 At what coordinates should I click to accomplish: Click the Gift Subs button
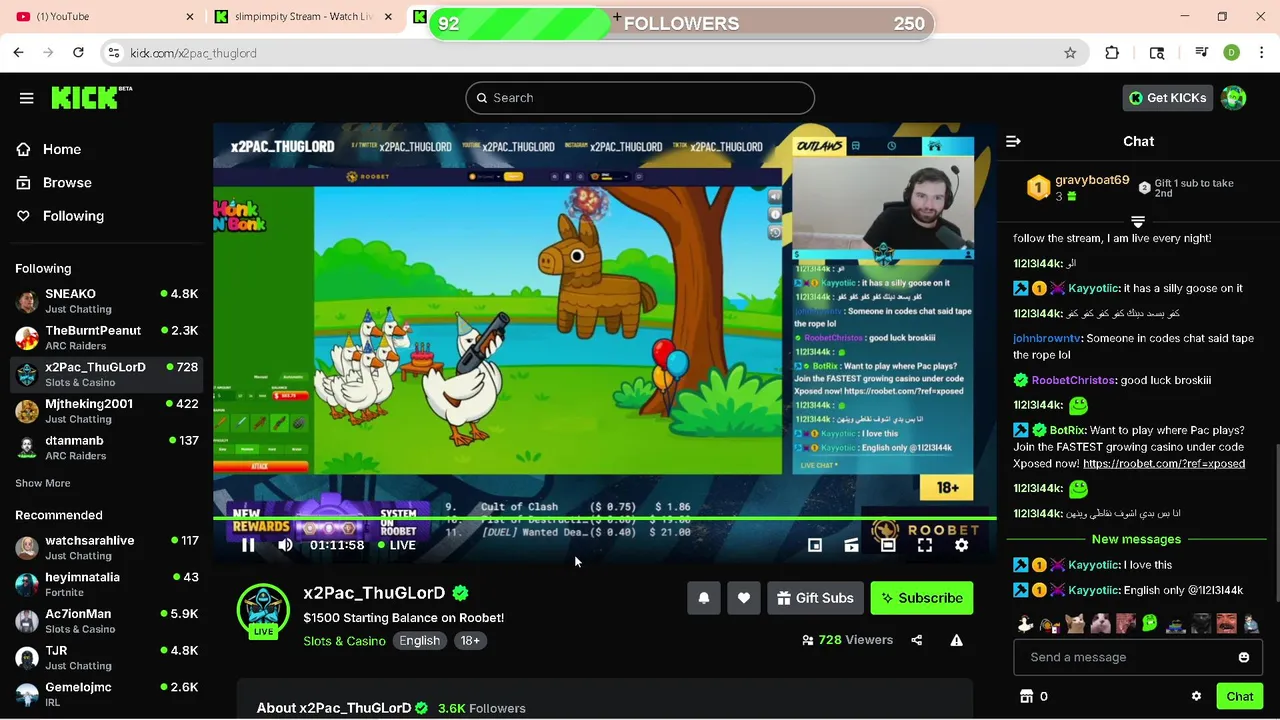click(x=815, y=598)
